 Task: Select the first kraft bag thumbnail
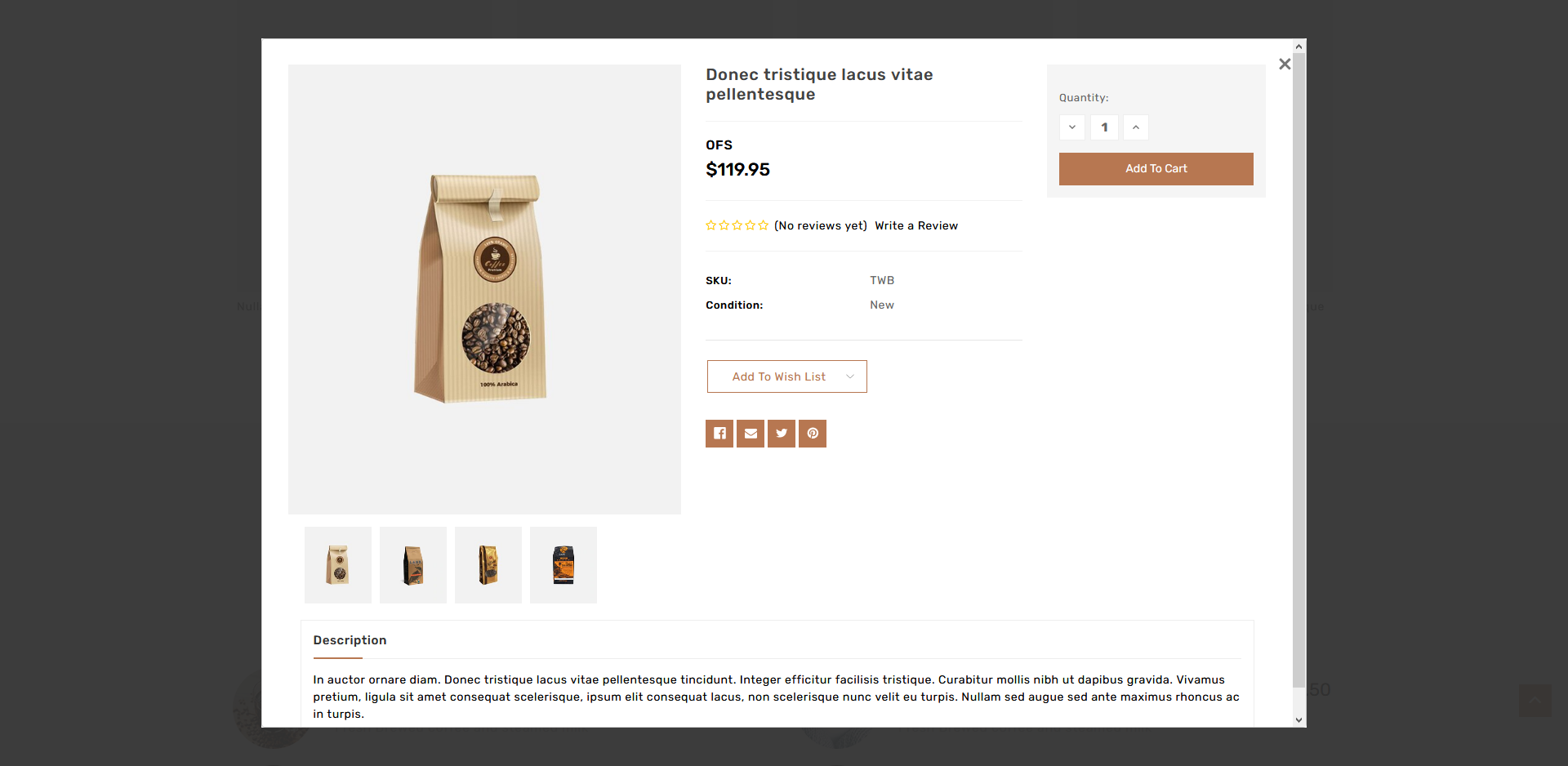pyautogui.click(x=338, y=565)
